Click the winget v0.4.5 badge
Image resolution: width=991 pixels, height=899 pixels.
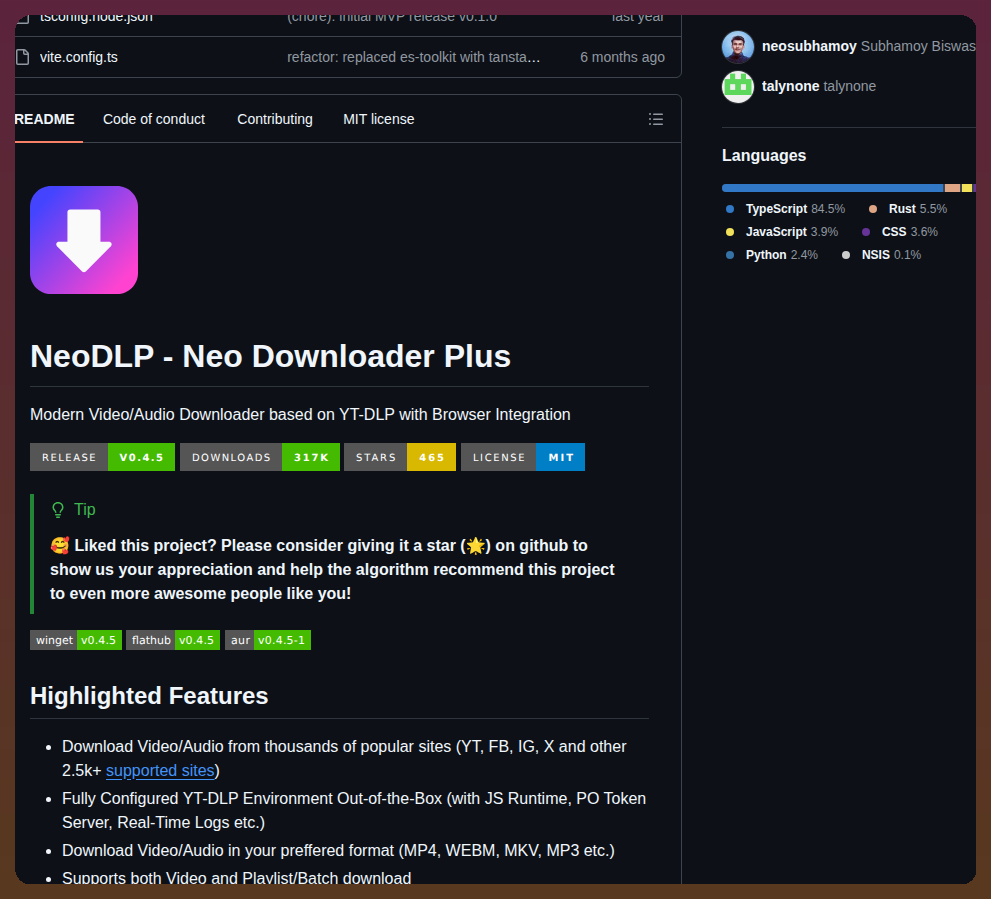(x=76, y=640)
